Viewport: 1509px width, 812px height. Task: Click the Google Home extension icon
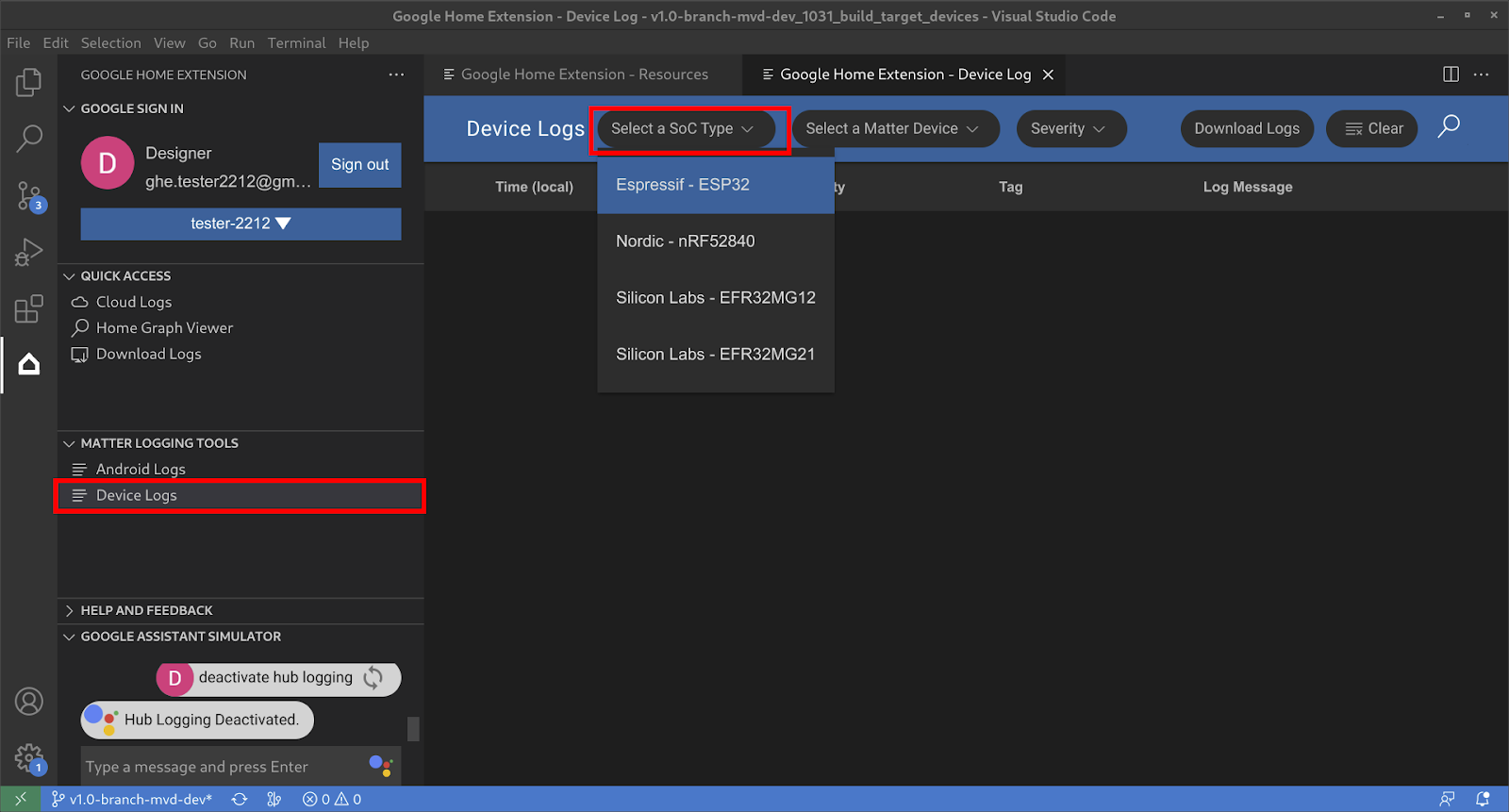pos(28,364)
